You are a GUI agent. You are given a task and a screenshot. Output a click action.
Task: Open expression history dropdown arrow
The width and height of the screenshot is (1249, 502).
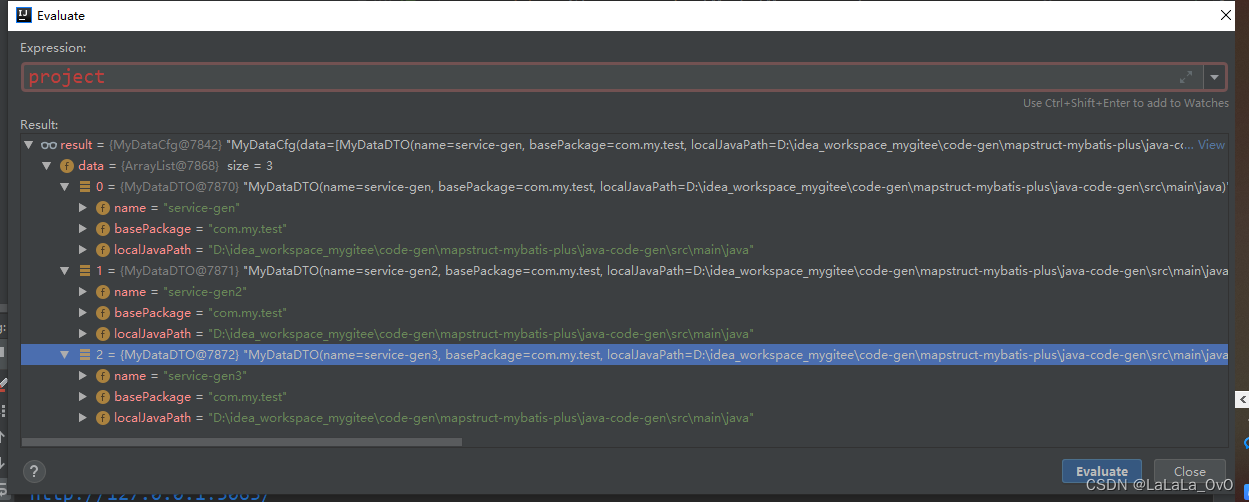coord(1215,77)
